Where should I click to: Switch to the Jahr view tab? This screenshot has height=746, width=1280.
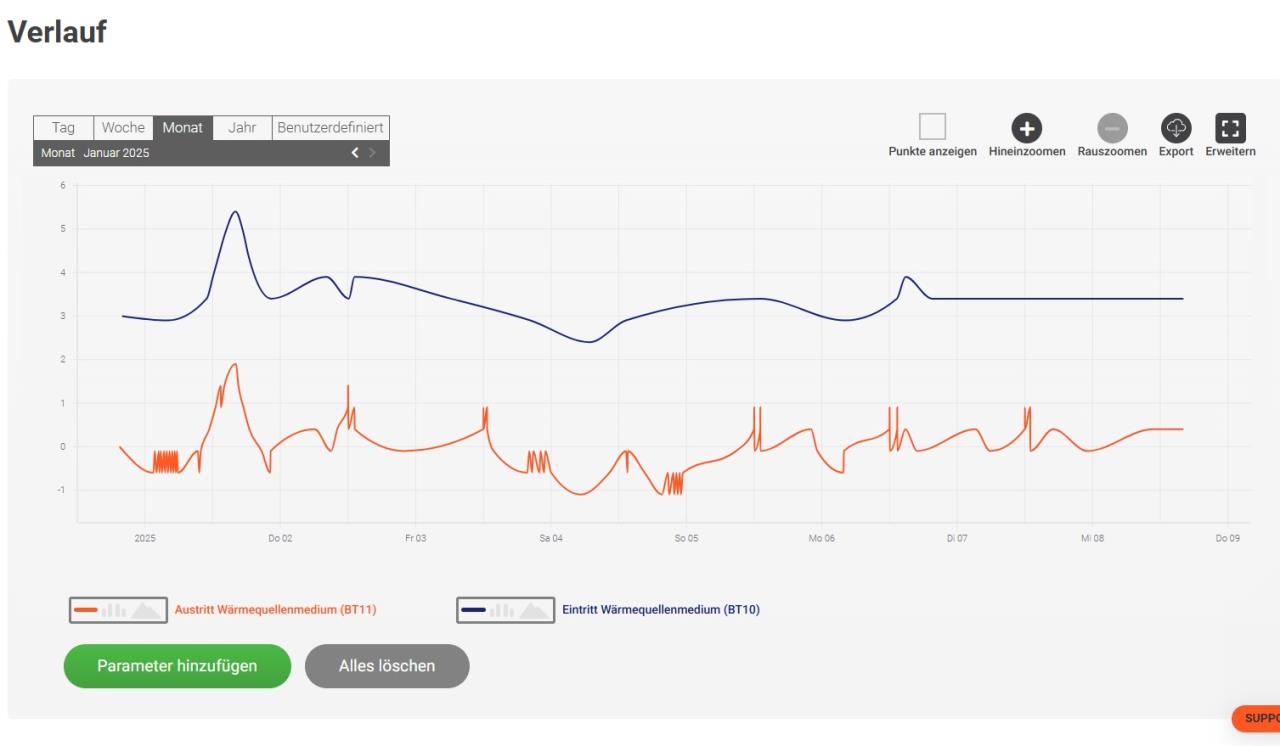[242, 128]
